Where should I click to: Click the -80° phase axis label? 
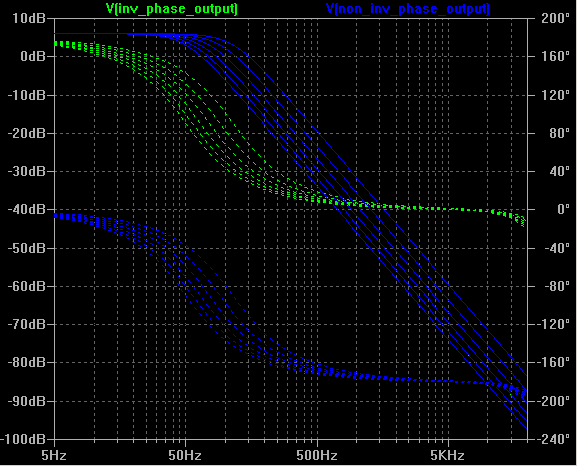(x=556, y=286)
